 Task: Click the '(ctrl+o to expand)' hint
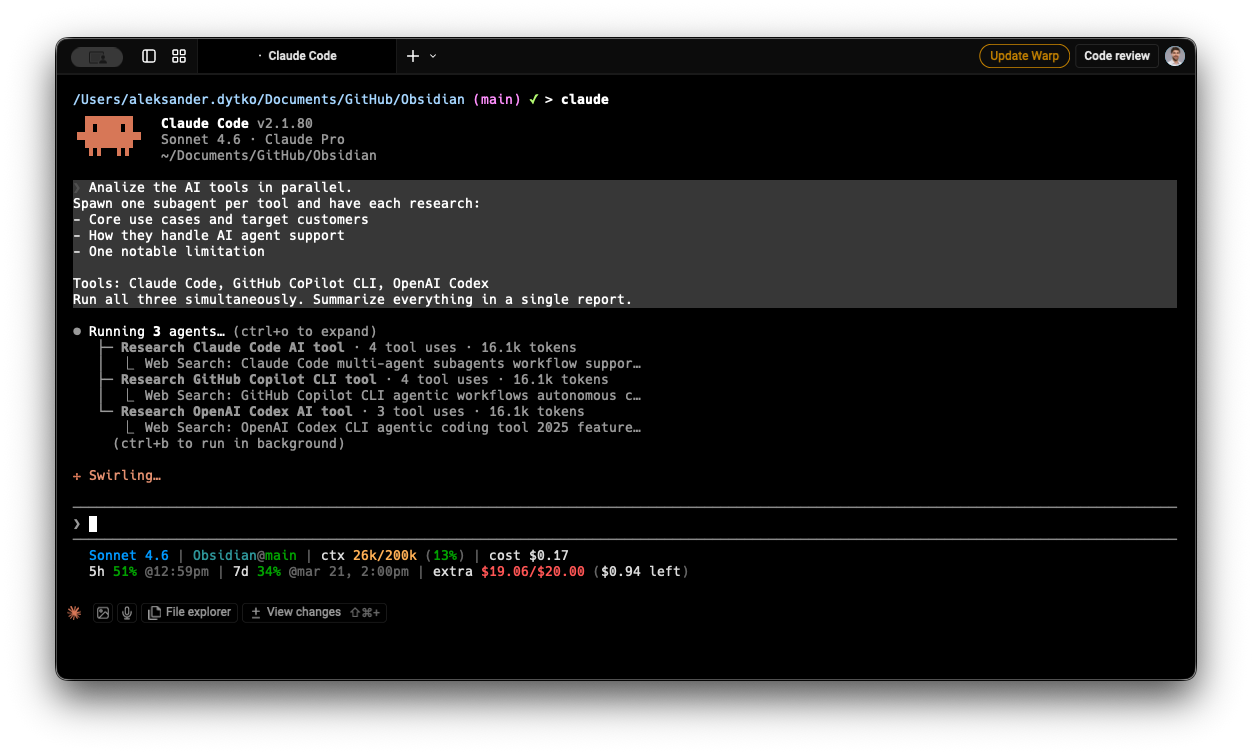(x=304, y=331)
